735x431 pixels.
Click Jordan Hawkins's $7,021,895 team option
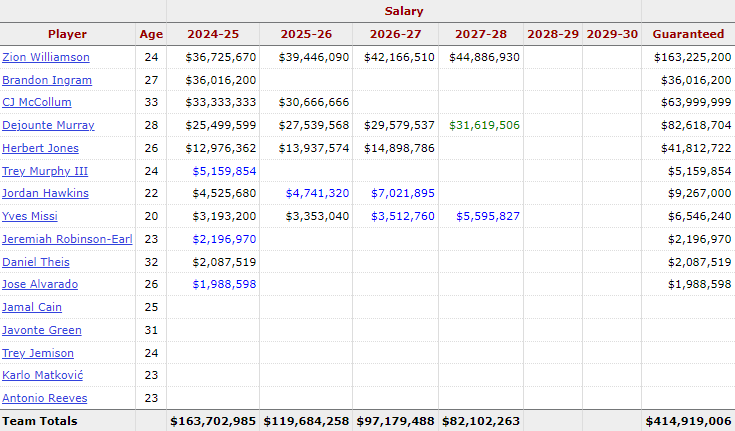tap(403, 193)
